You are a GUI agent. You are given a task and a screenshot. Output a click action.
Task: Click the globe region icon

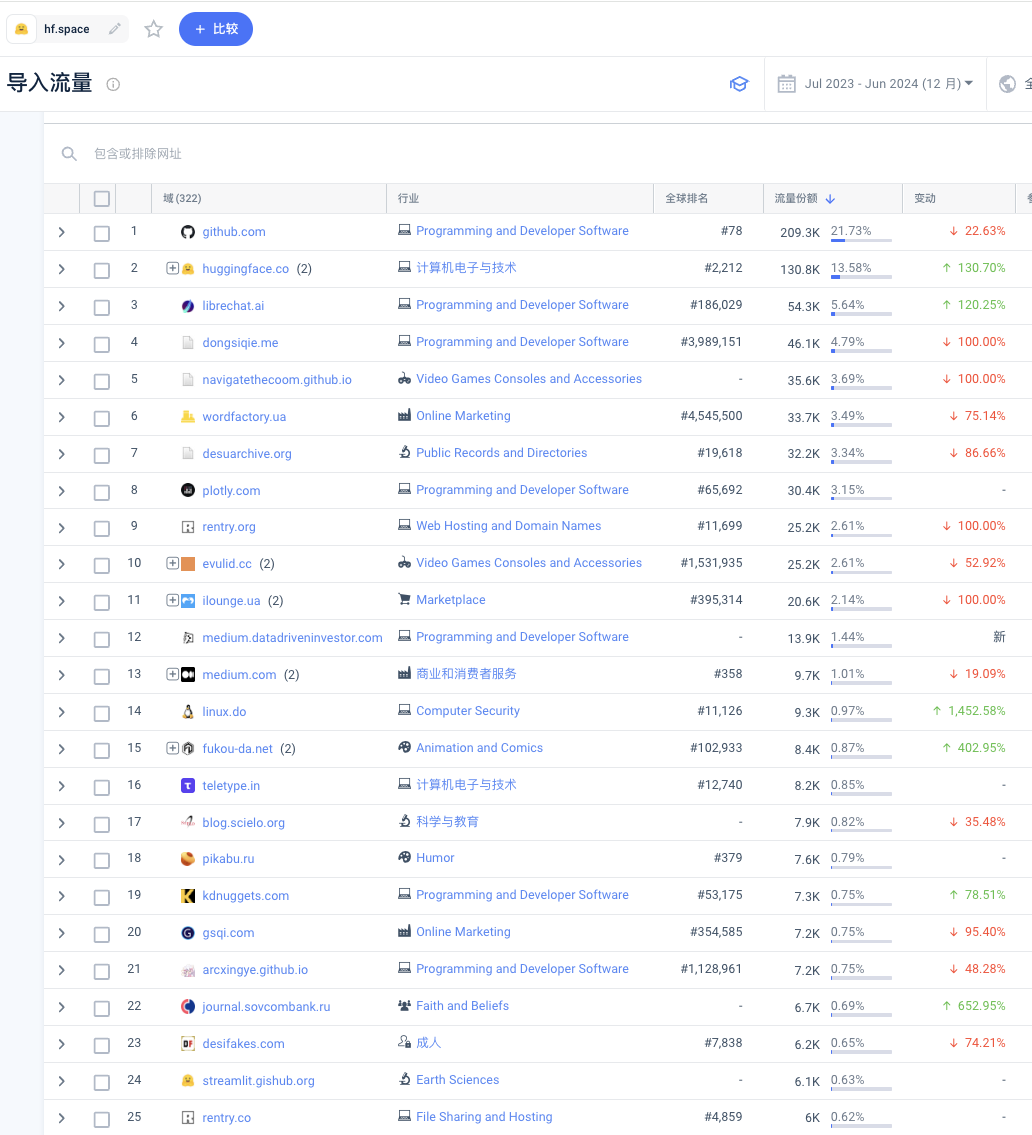1007,84
